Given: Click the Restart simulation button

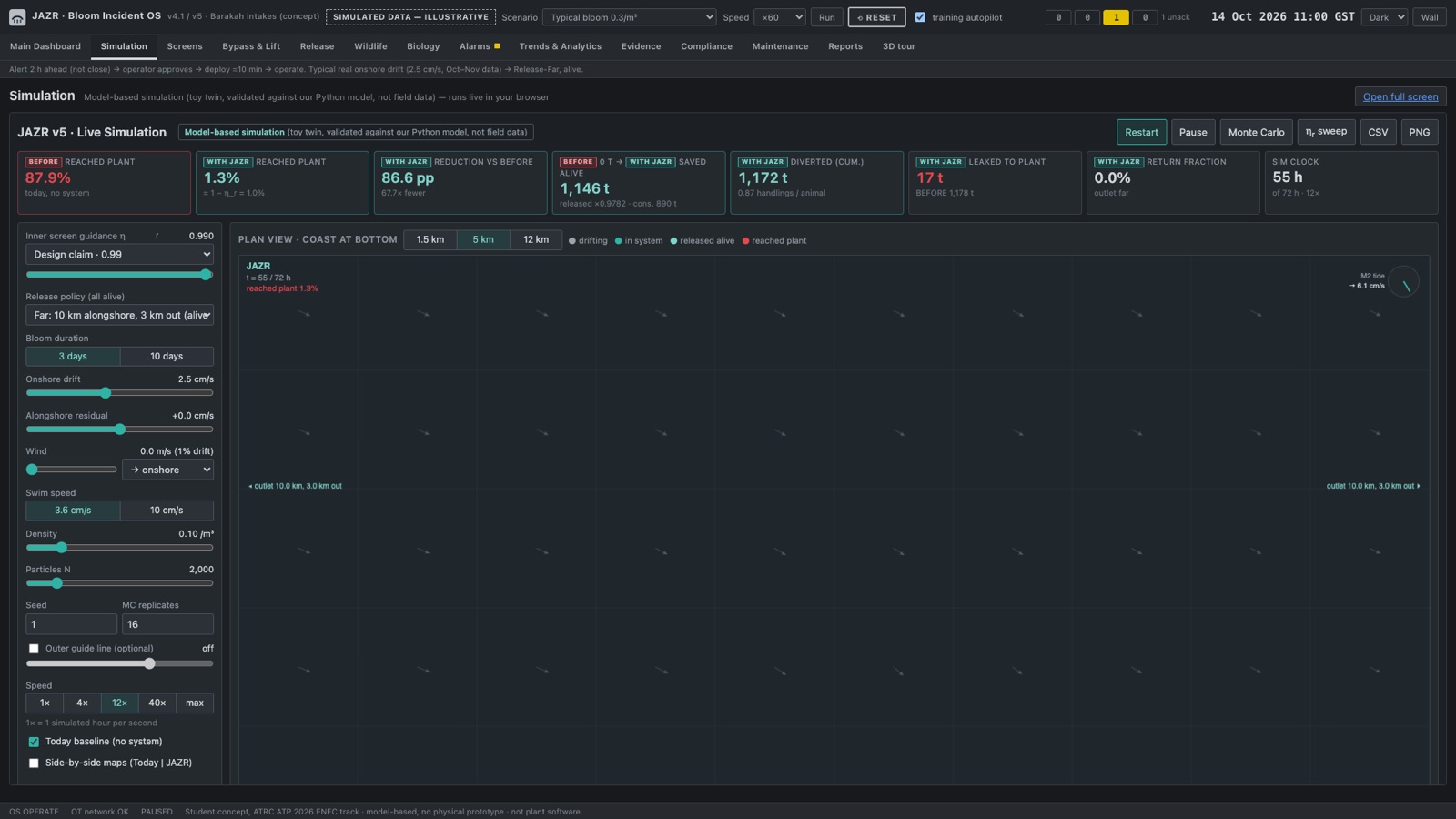Looking at the screenshot, I should [1141, 132].
